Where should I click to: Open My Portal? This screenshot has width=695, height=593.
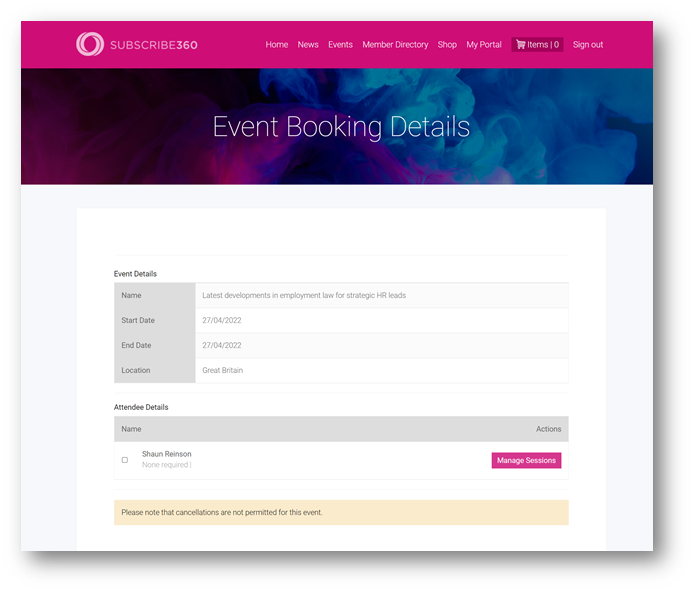(484, 44)
